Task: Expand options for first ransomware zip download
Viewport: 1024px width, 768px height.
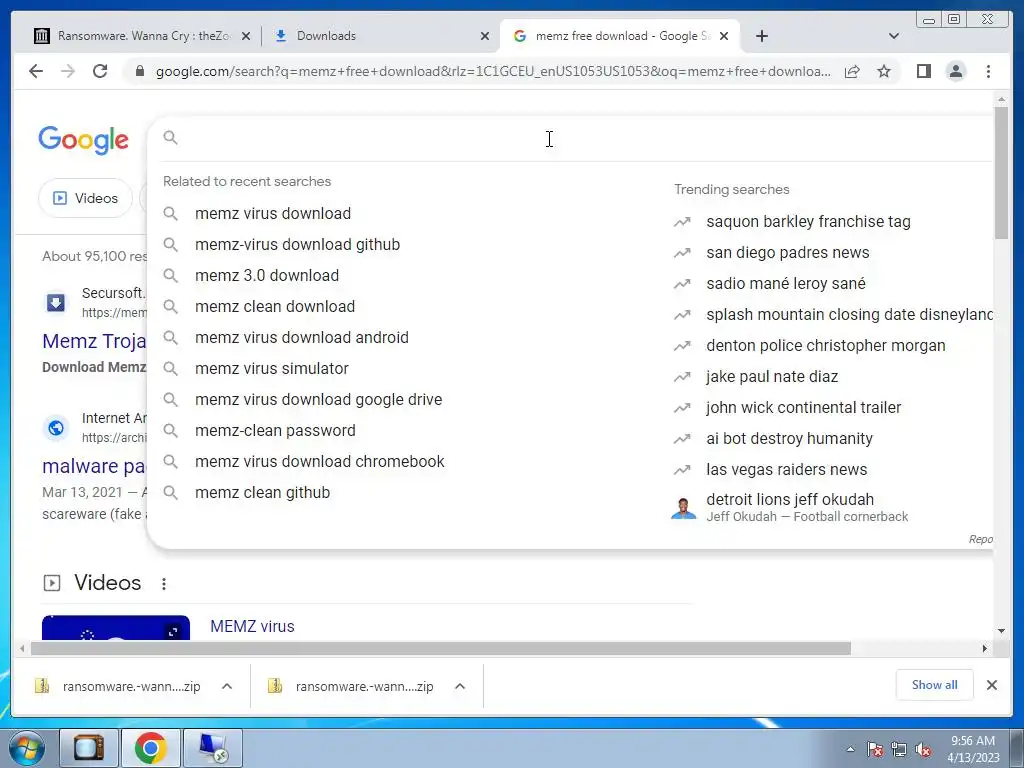Action: click(227, 686)
